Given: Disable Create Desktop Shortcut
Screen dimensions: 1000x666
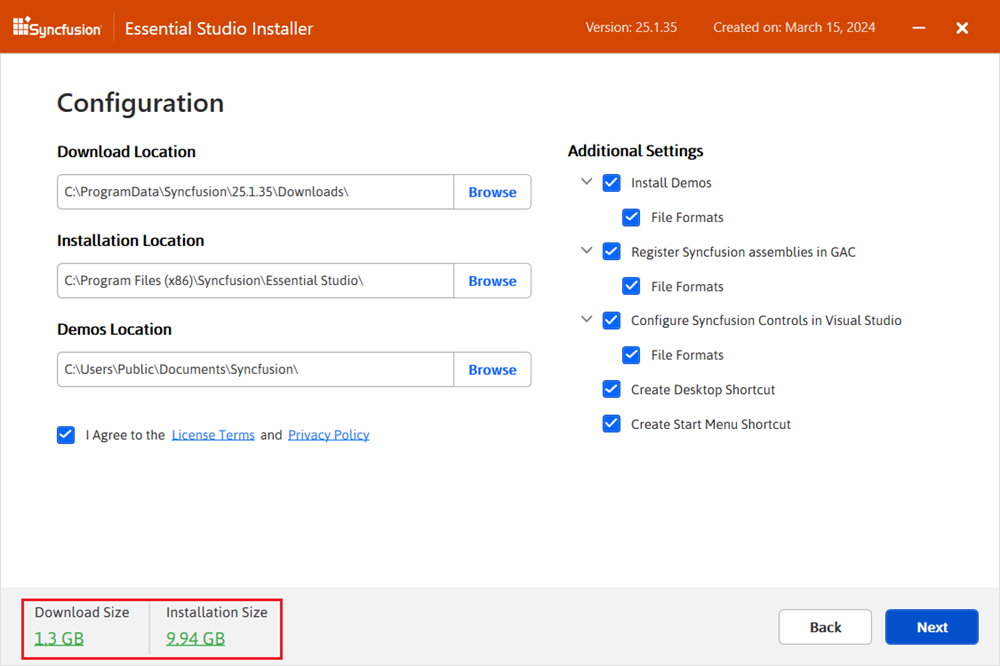Looking at the screenshot, I should tap(611, 389).
